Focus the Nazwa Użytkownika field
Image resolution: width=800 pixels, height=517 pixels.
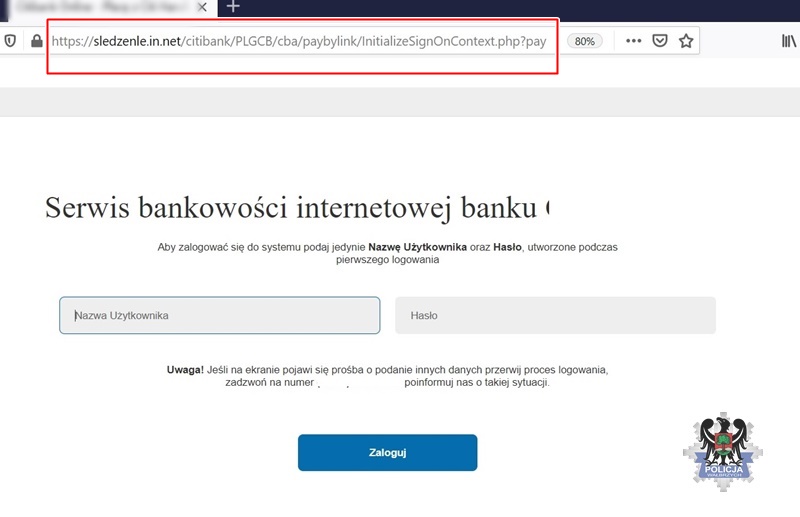[x=220, y=315]
